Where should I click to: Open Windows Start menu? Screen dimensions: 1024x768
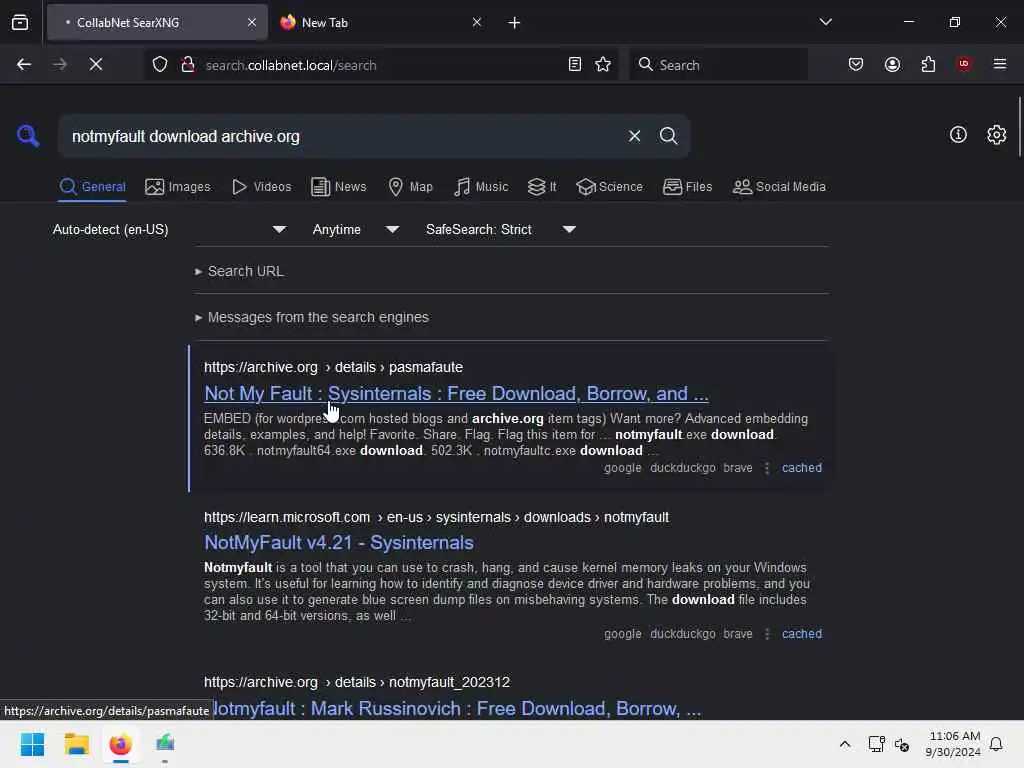click(x=32, y=744)
